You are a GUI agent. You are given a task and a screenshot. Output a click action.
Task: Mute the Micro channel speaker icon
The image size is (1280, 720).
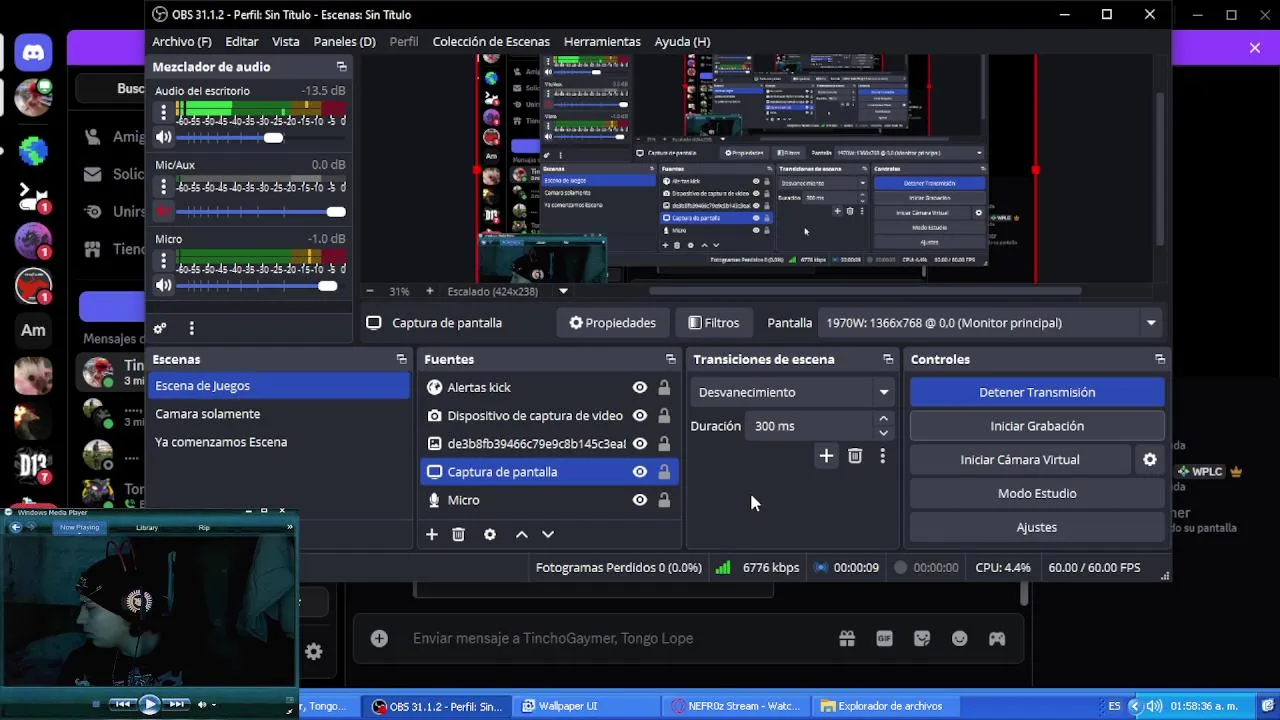[164, 286]
